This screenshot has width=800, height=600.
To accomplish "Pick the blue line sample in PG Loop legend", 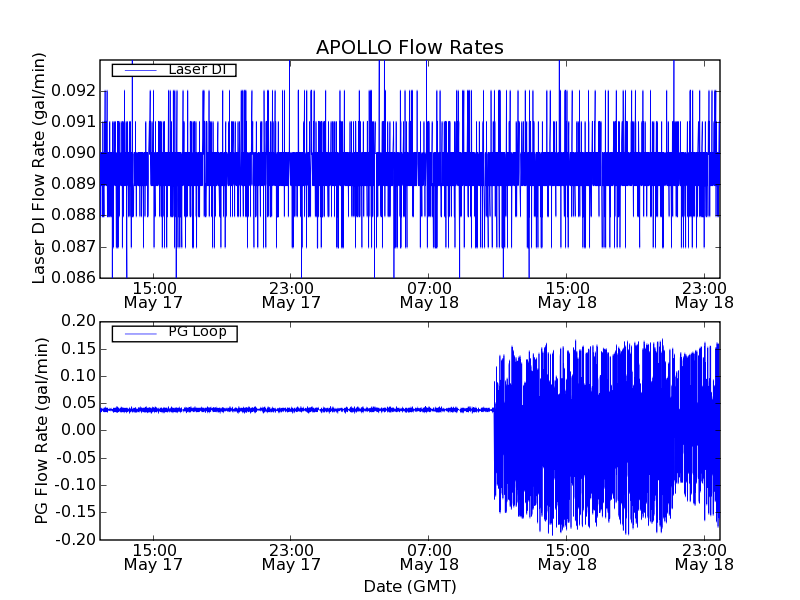I will (x=138, y=333).
